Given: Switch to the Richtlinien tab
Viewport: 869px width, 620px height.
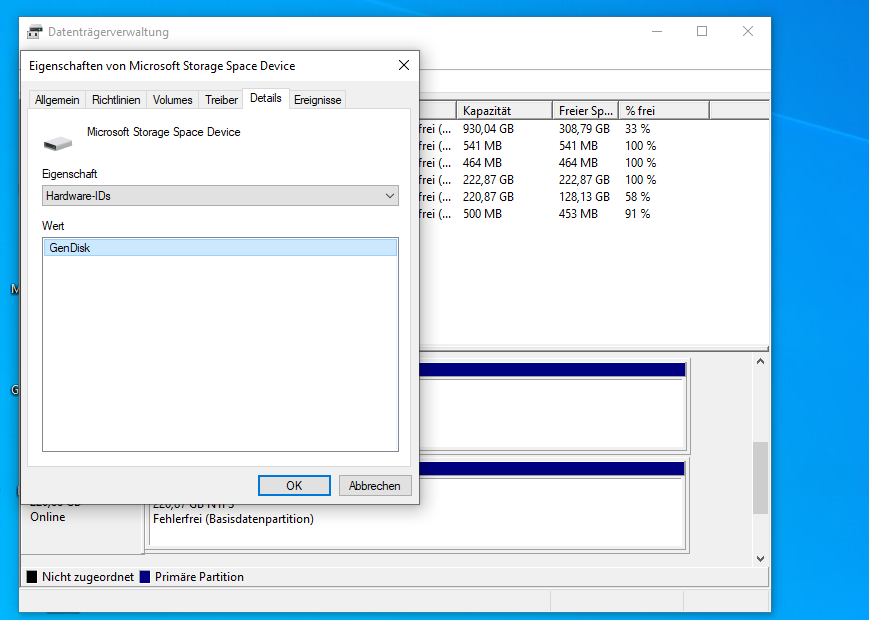Looking at the screenshot, I should pyautogui.click(x=116, y=100).
